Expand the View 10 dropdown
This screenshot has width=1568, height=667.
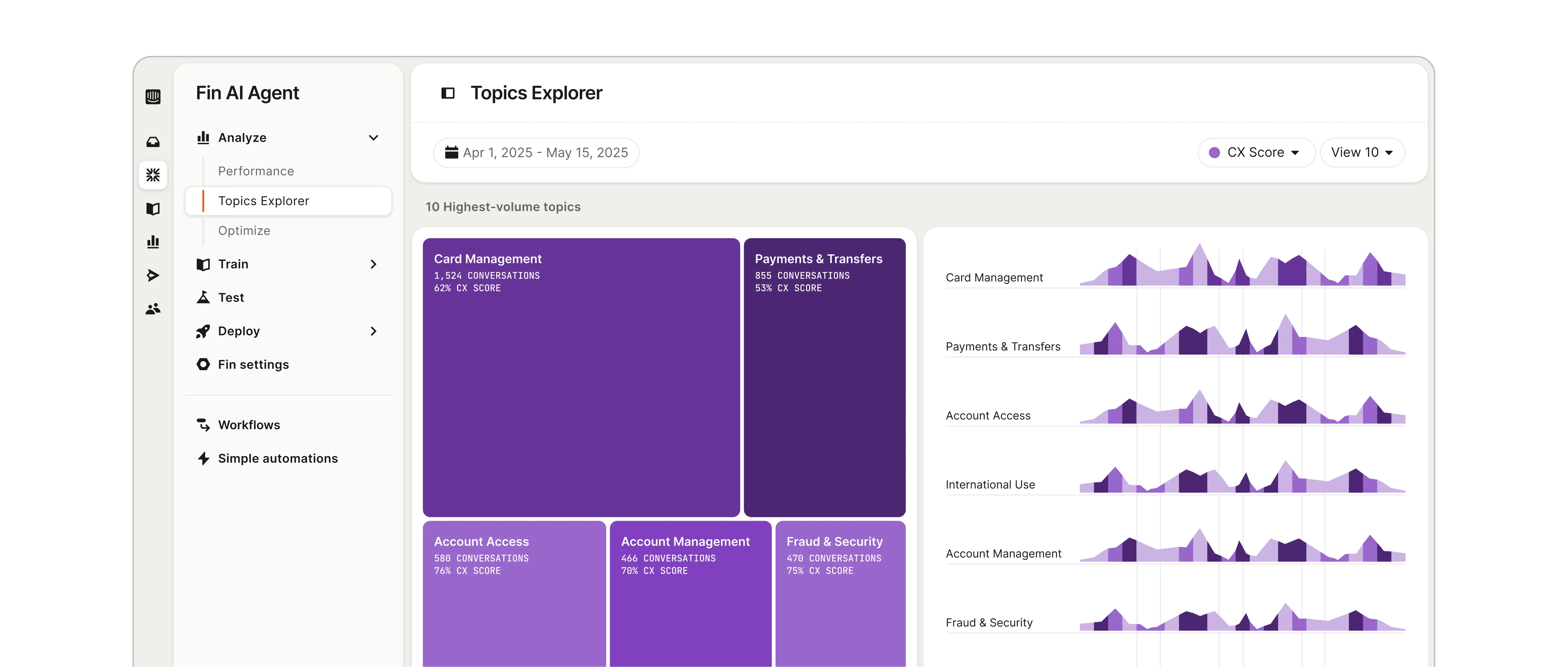(1362, 152)
